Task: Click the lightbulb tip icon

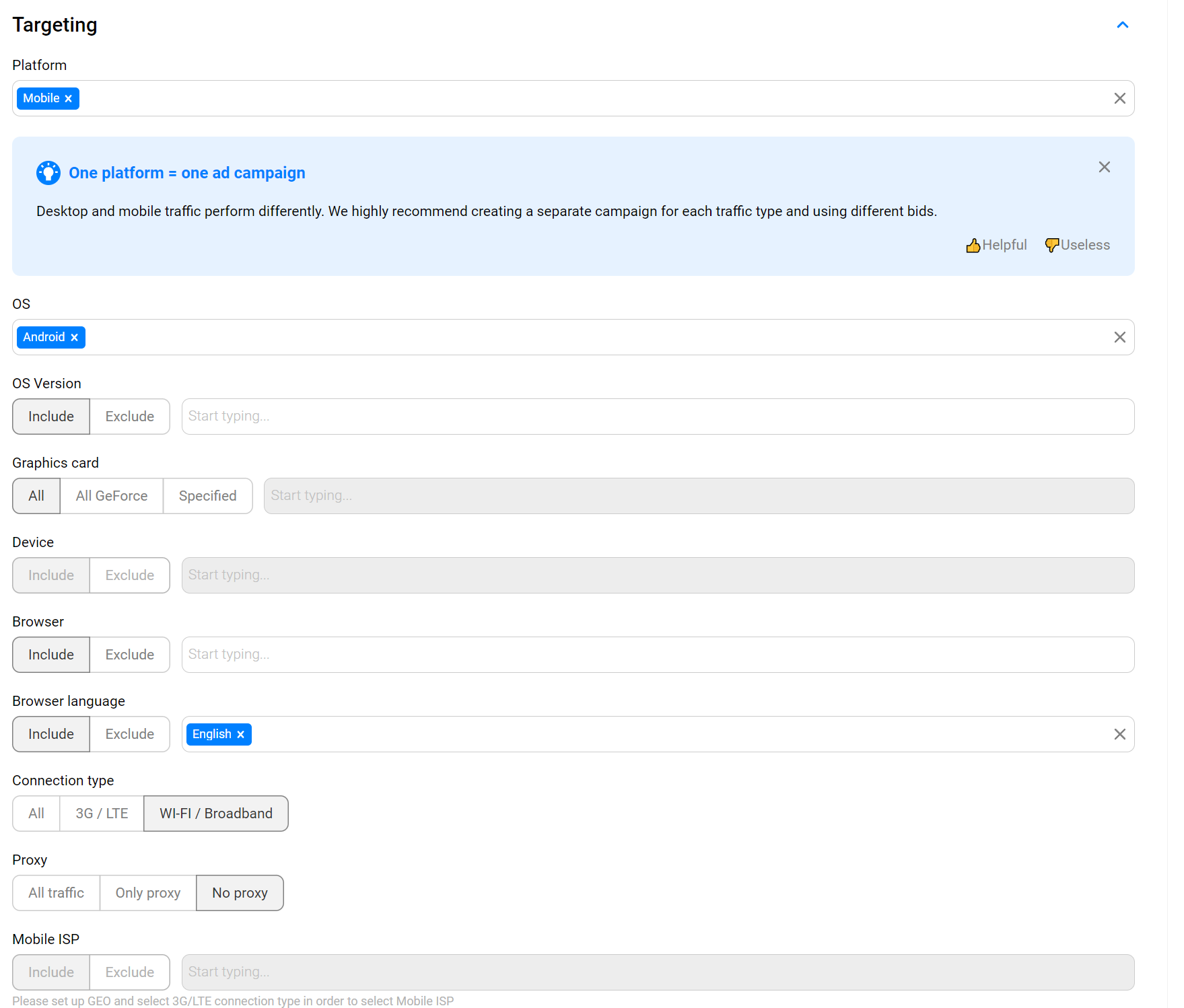Action: pos(48,173)
